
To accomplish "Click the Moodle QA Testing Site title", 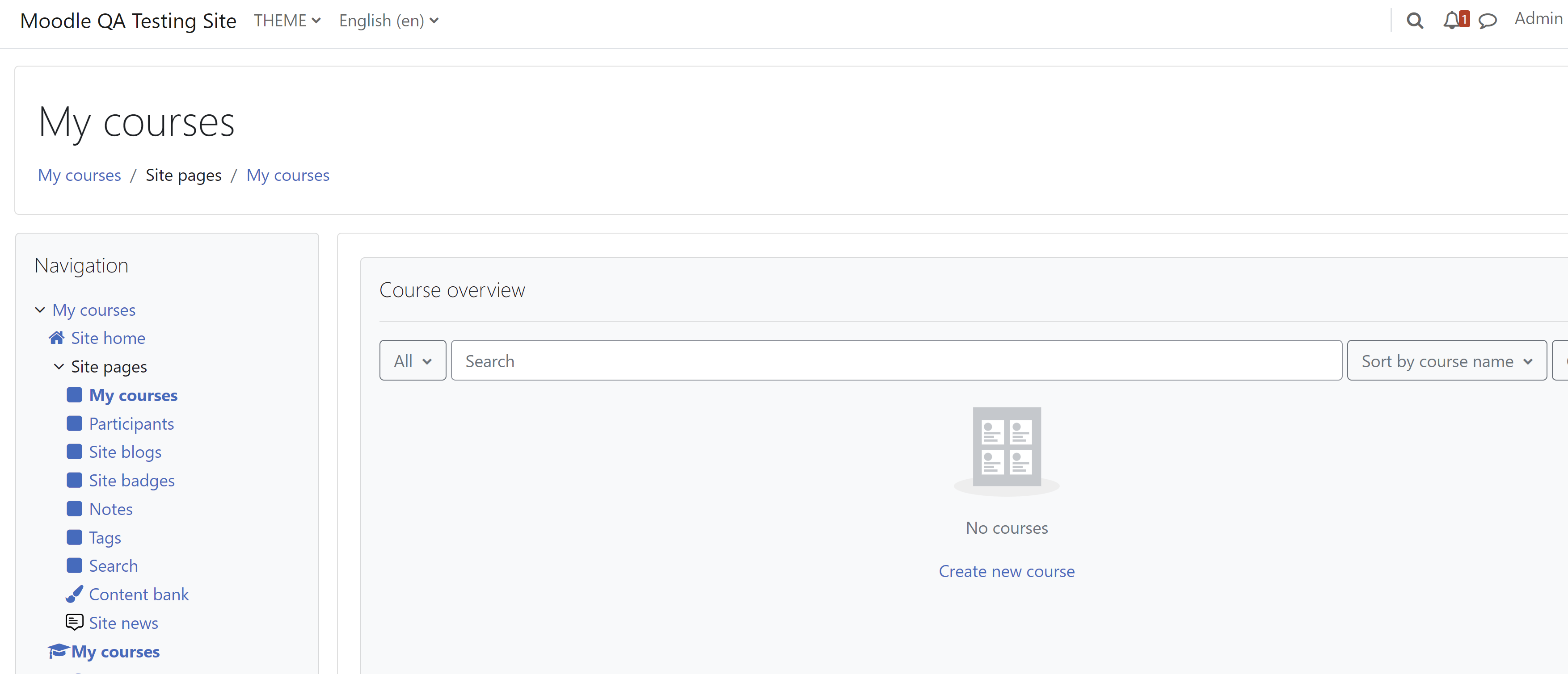I will [128, 21].
